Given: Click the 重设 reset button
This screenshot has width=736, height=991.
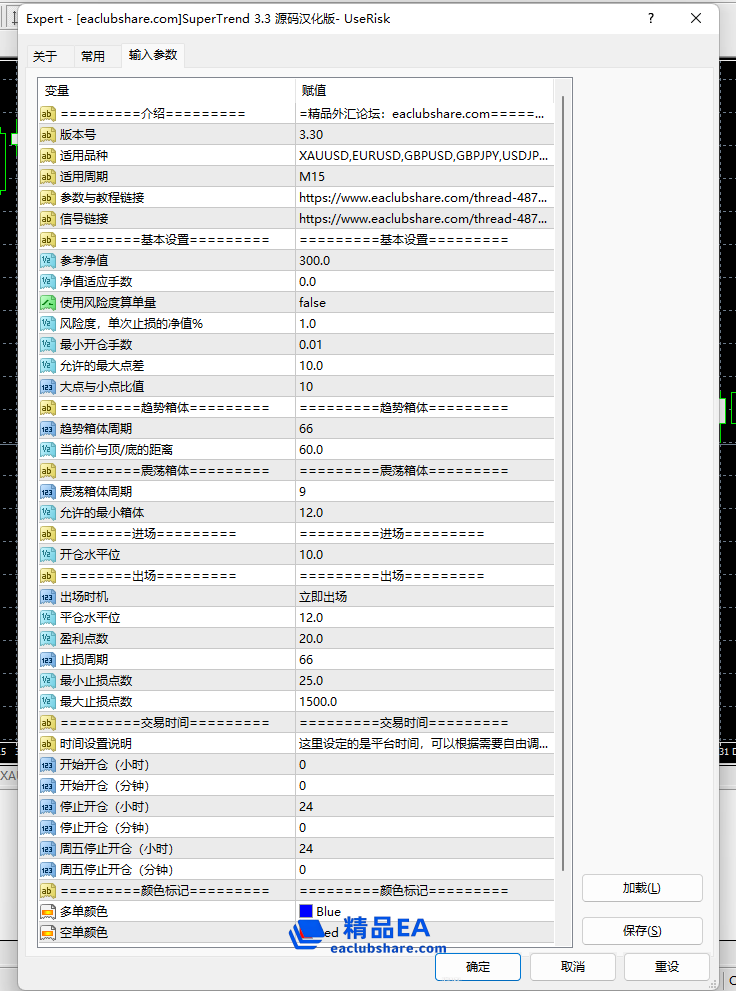Looking at the screenshot, I should click(667, 967).
